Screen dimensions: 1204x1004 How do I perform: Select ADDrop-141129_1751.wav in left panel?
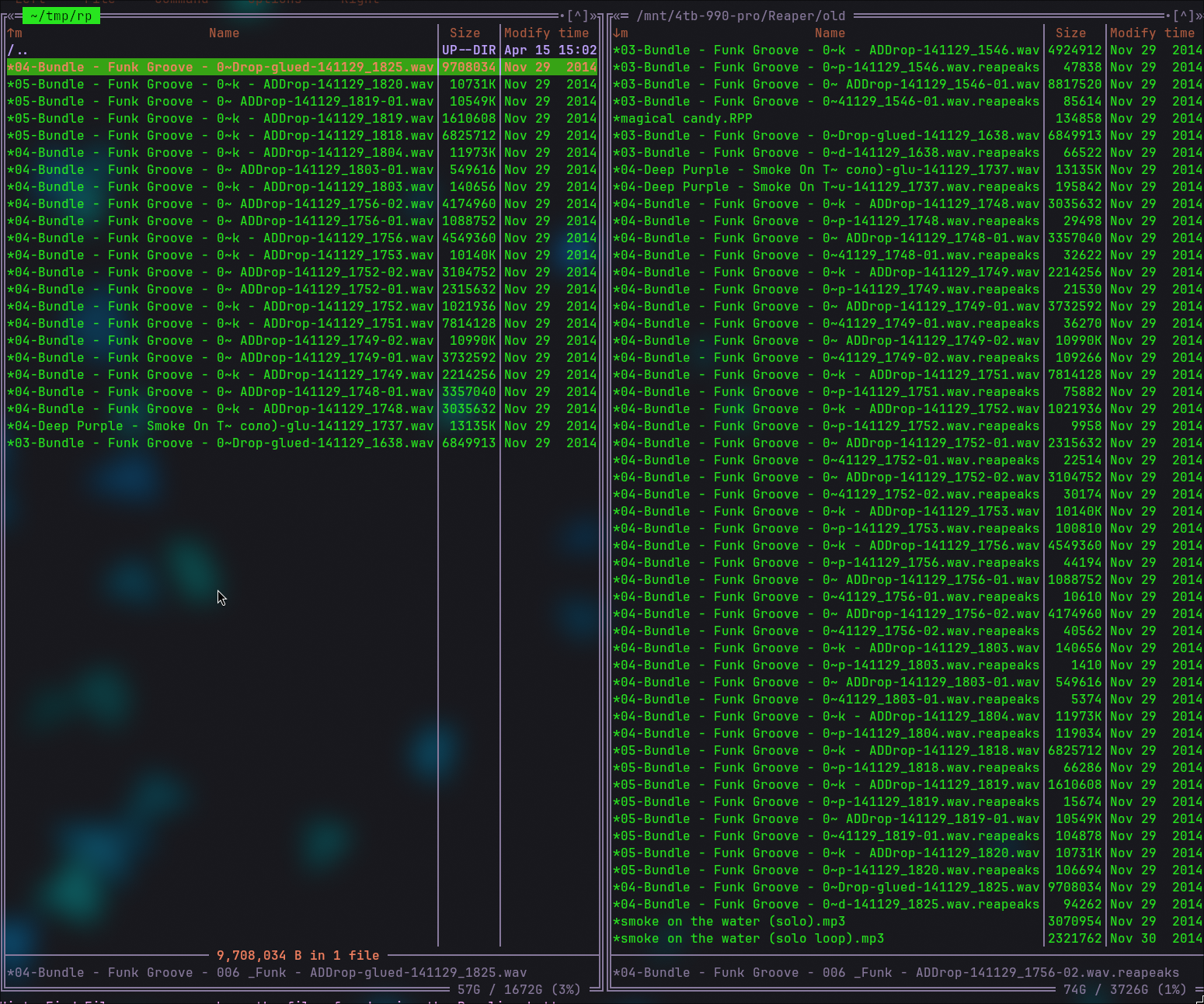click(302, 323)
